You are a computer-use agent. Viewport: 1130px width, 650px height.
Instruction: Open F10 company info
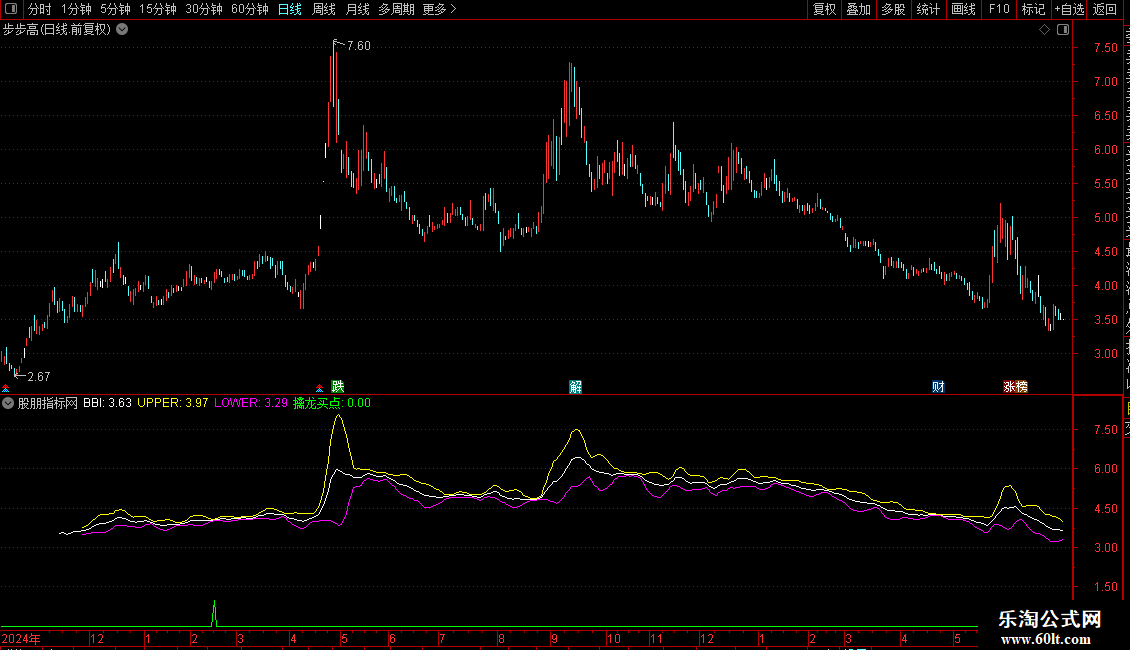(x=999, y=9)
